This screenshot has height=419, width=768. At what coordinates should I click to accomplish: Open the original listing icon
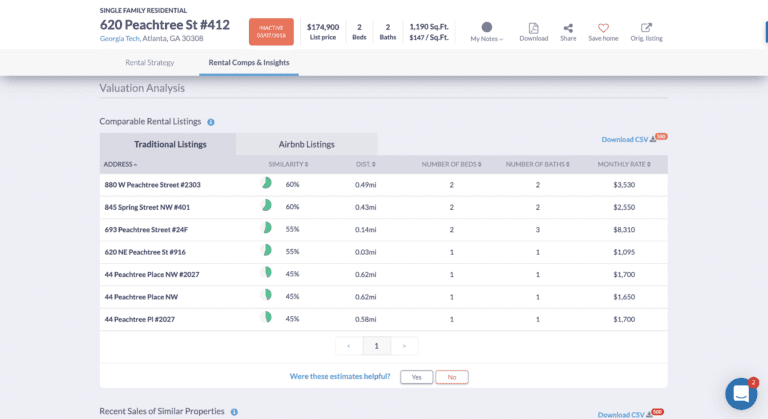click(646, 29)
